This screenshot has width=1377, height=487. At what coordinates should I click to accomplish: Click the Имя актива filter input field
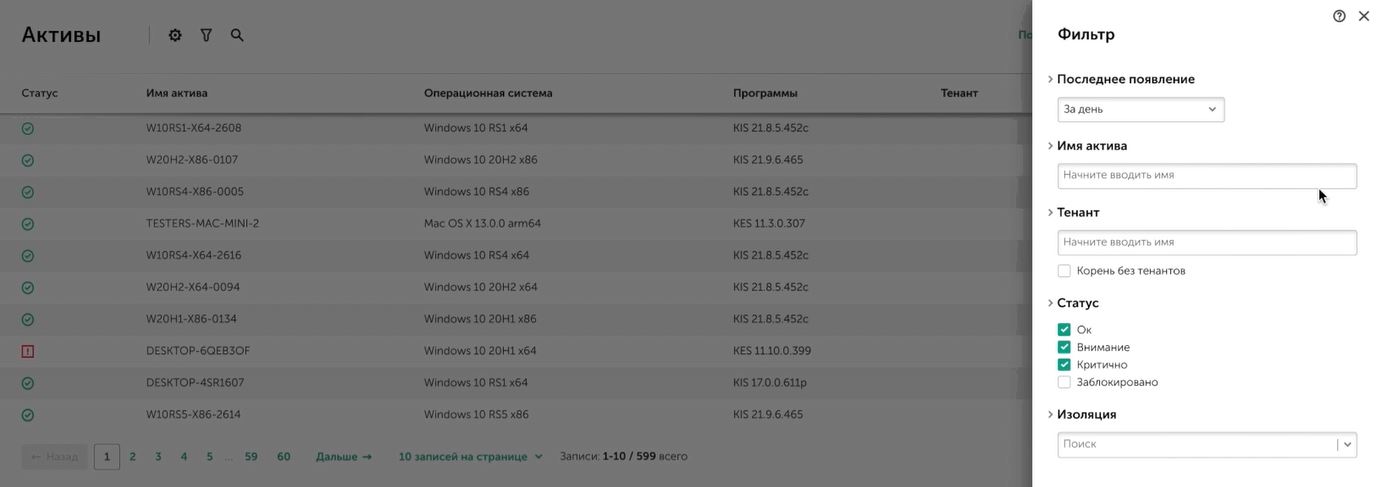pyautogui.click(x=1206, y=176)
